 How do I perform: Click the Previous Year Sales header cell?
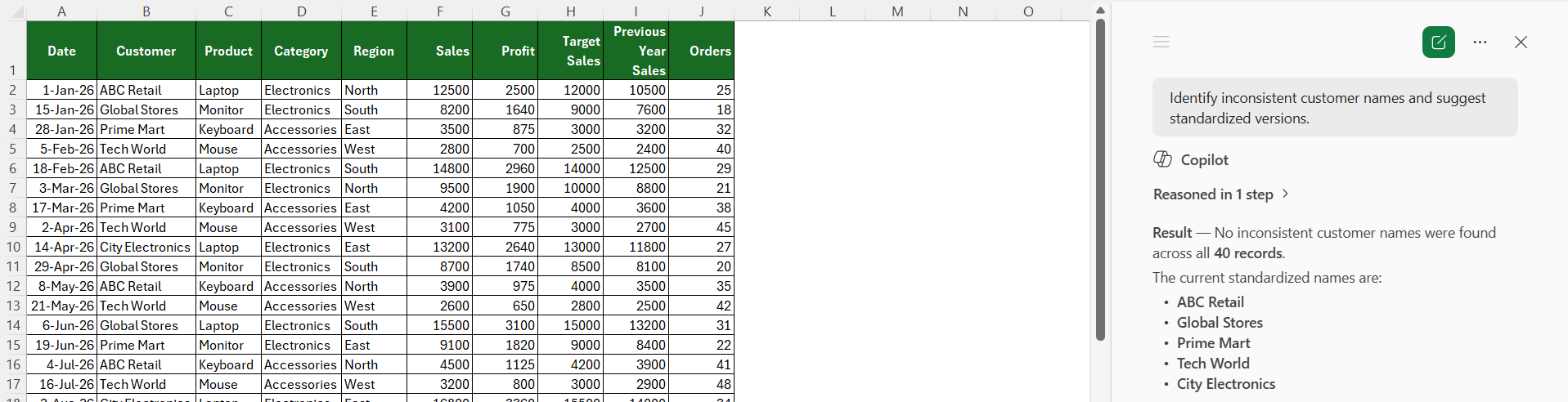point(636,51)
